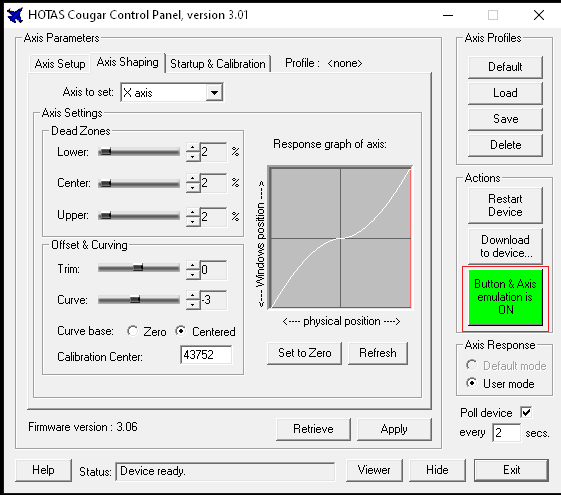The width and height of the screenshot is (561, 495).
Task: Click the Refresh button
Action: [x=378, y=353]
